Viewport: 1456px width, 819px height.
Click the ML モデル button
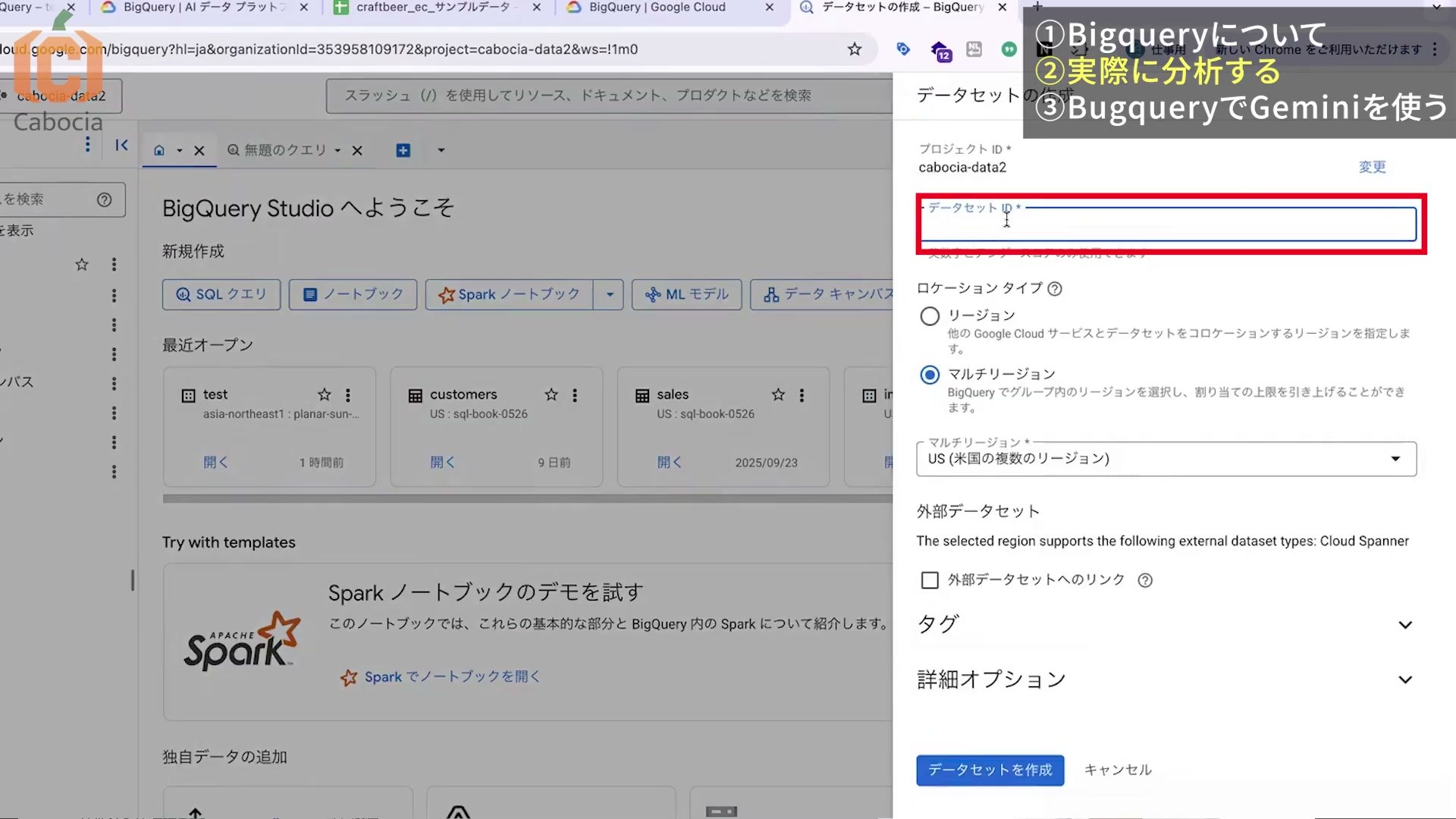coord(686,294)
